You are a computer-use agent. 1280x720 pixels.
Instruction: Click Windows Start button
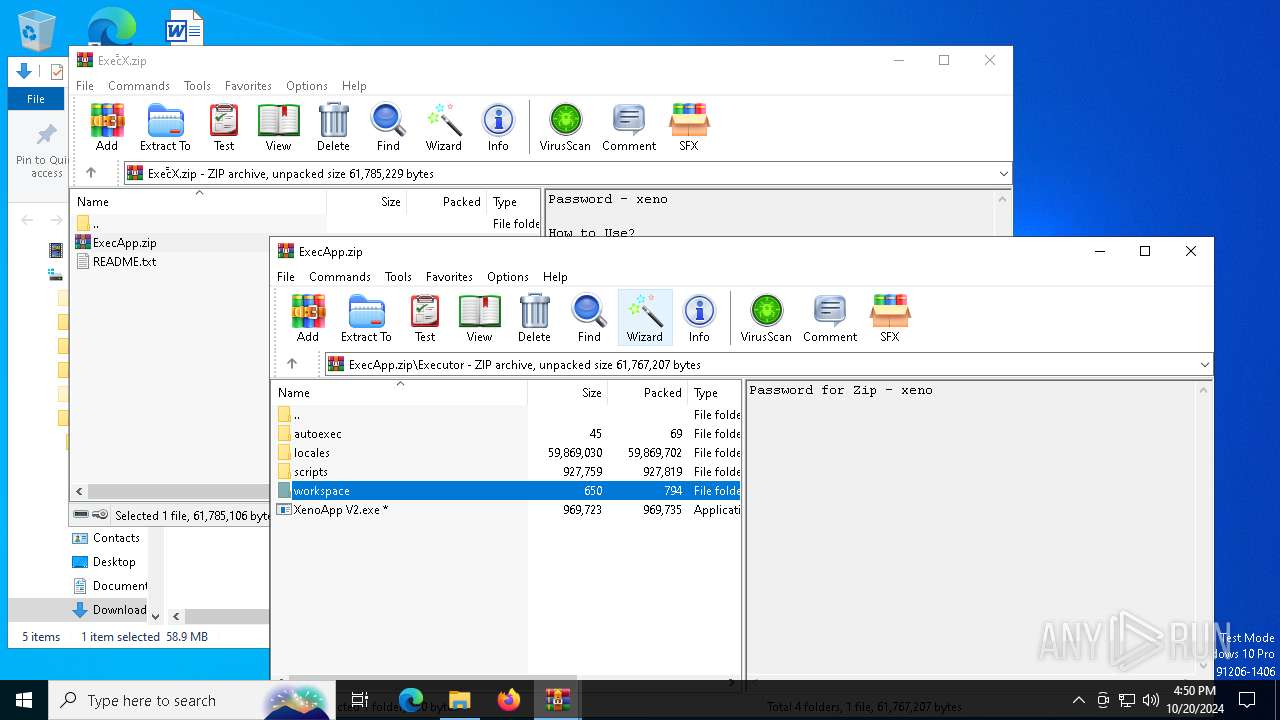click(24, 700)
